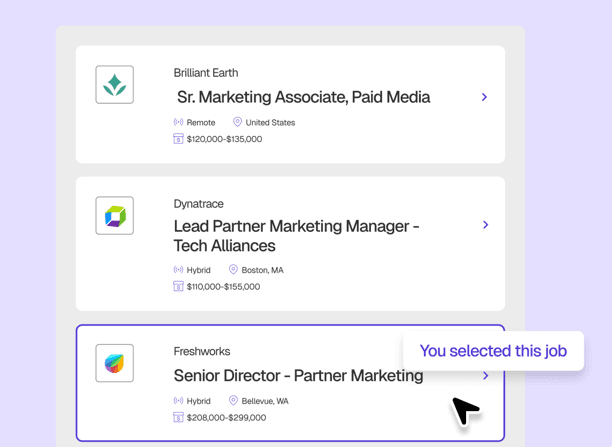Click the United States location pin icon
The width and height of the screenshot is (612, 447).
coord(237,123)
